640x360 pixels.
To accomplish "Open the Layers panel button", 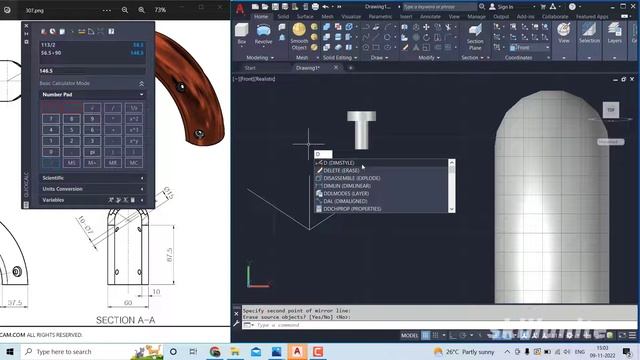I will pyautogui.click(x=614, y=33).
